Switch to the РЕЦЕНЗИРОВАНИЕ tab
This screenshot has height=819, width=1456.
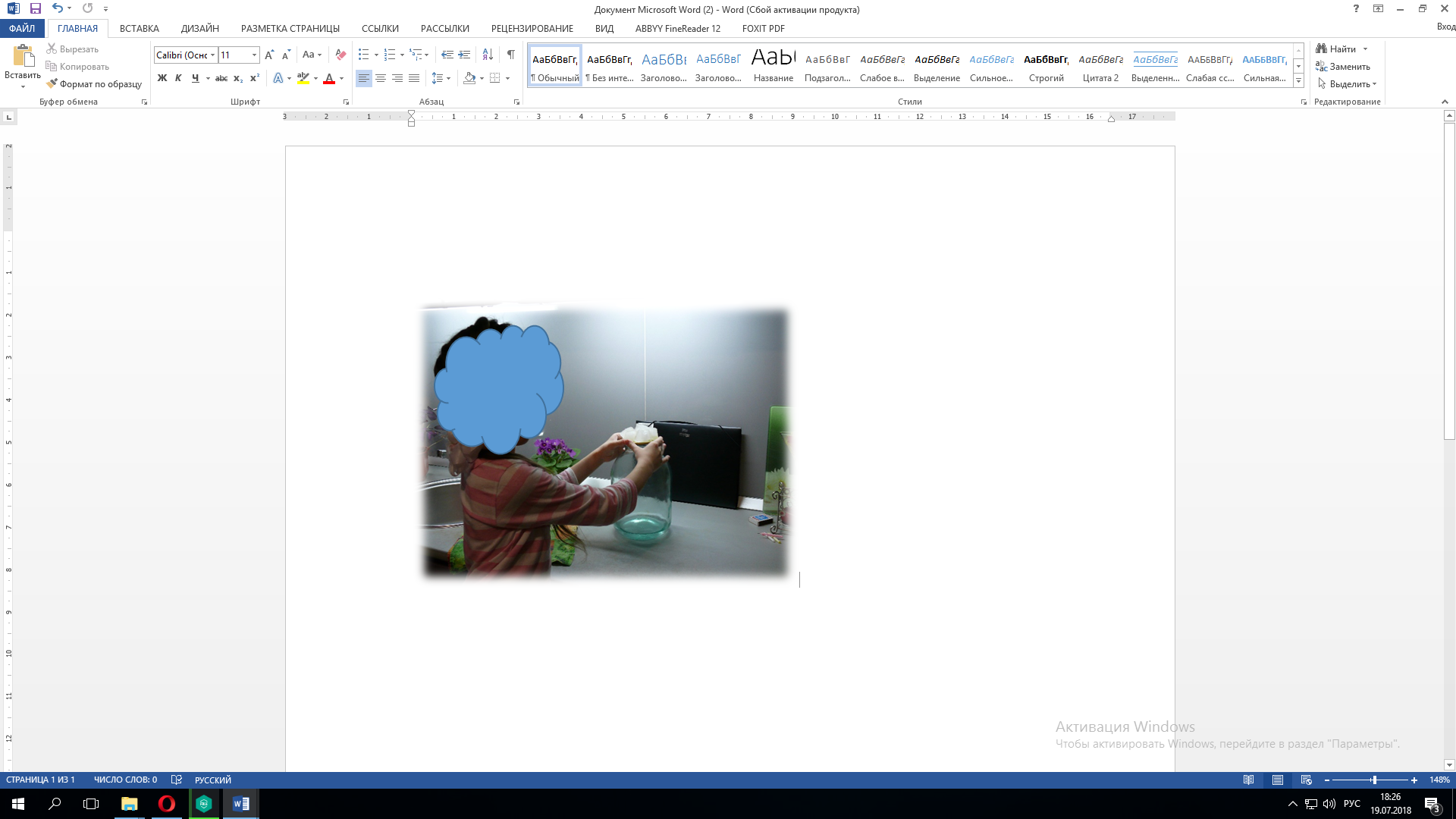[x=532, y=28]
